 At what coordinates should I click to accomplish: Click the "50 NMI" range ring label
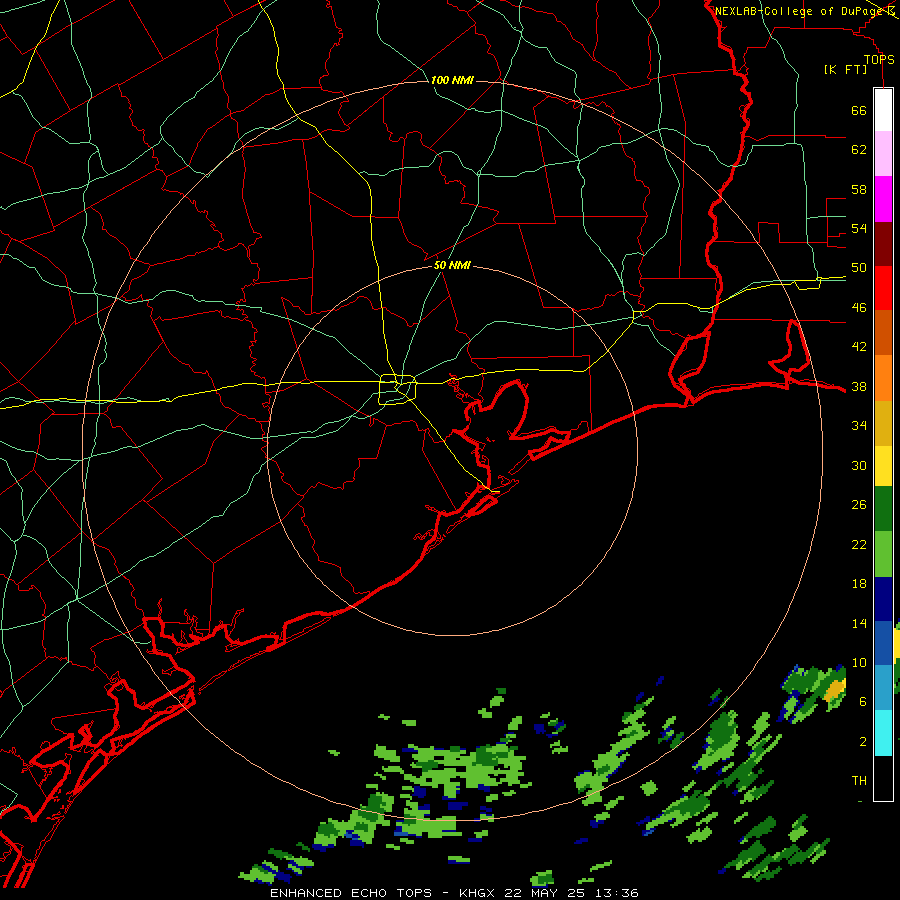click(452, 265)
